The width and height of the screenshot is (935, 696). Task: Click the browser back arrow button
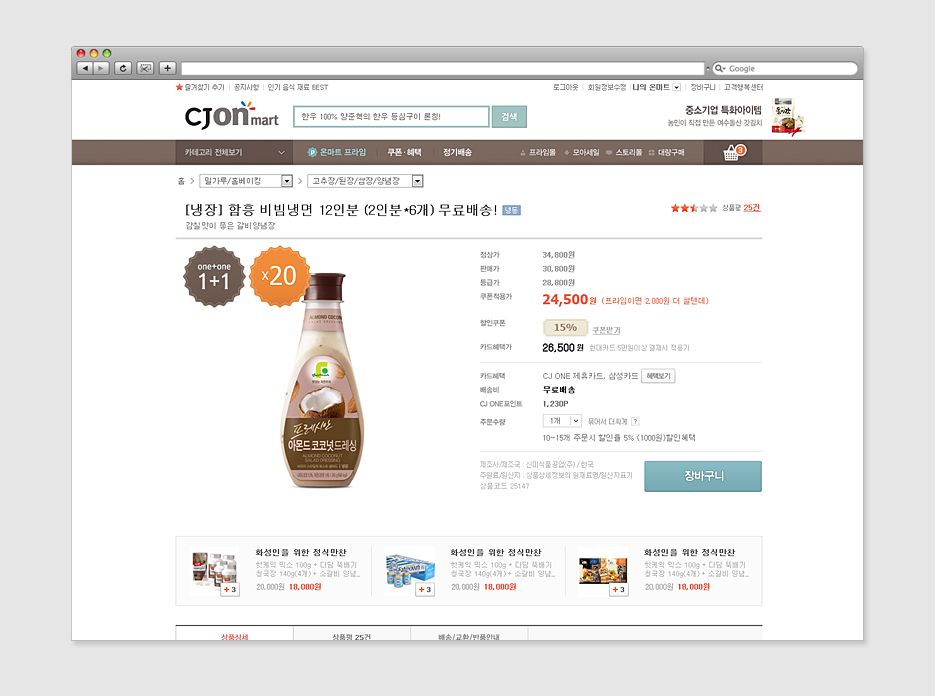[x=85, y=68]
